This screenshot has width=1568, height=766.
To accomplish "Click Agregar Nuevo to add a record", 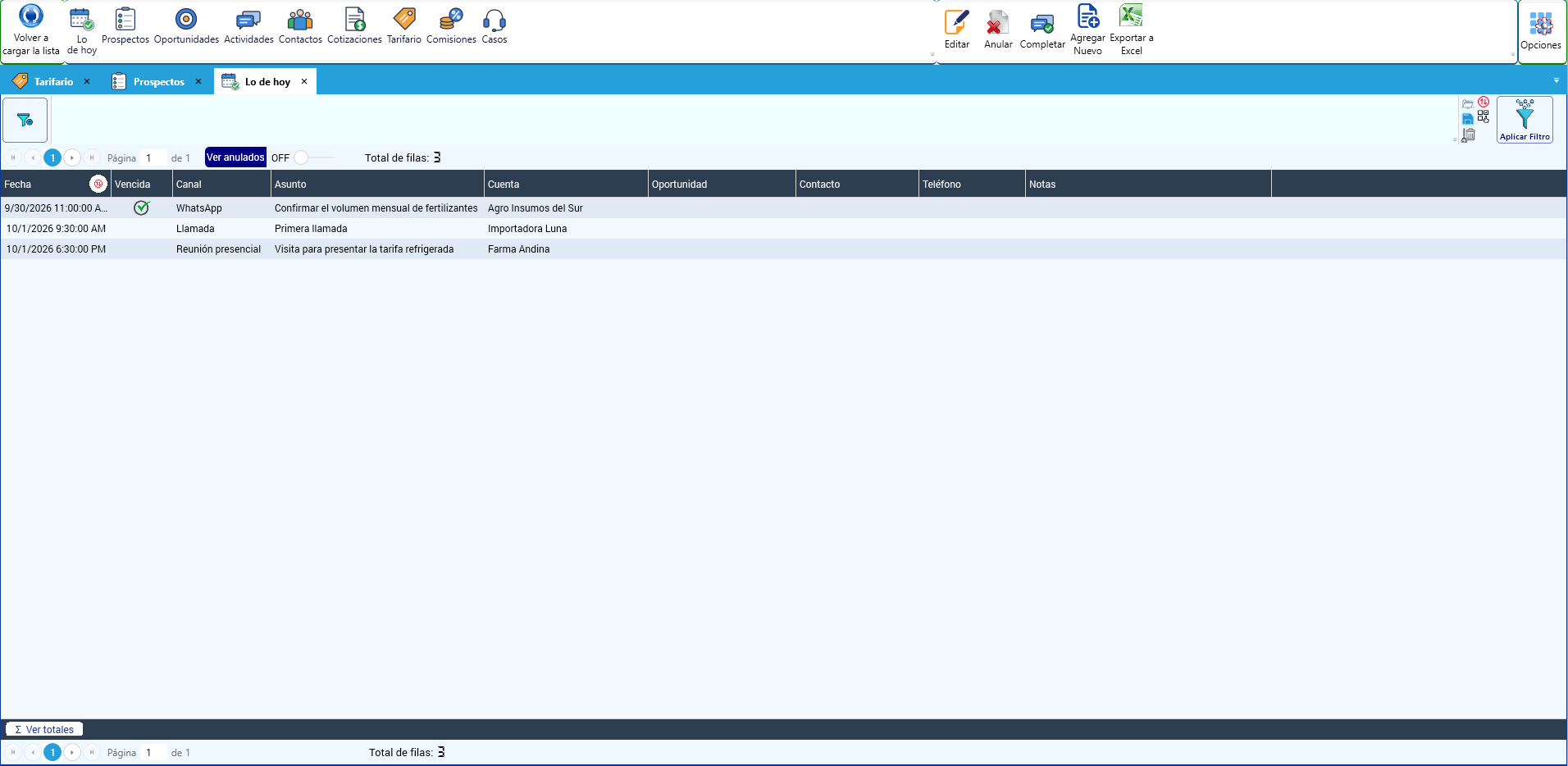I will 1087,30.
